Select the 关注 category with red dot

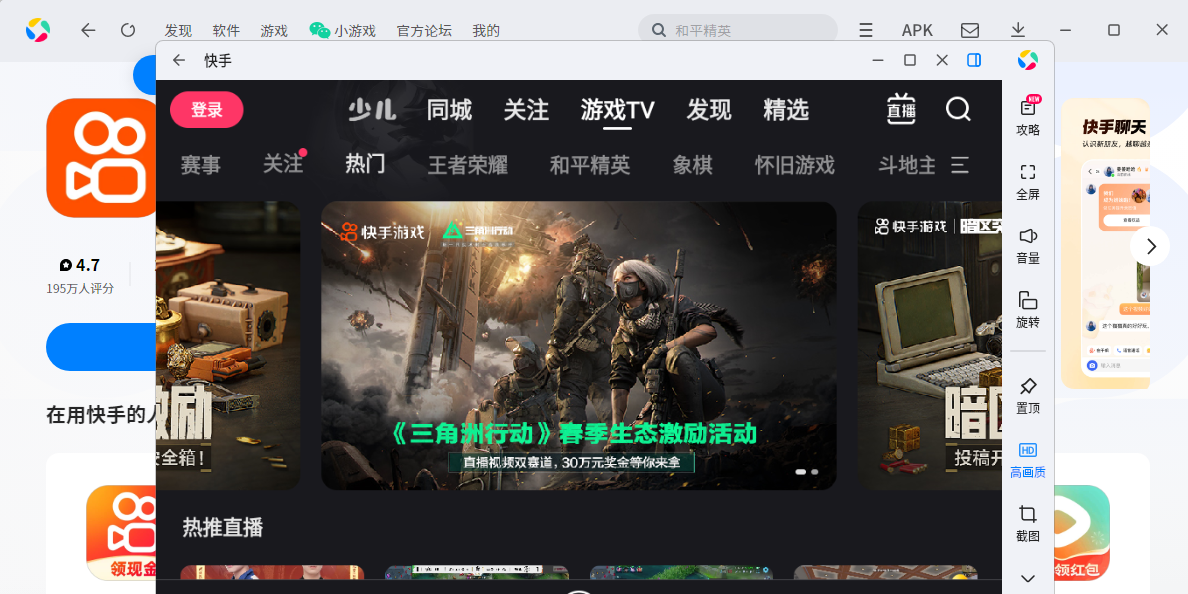[284, 163]
